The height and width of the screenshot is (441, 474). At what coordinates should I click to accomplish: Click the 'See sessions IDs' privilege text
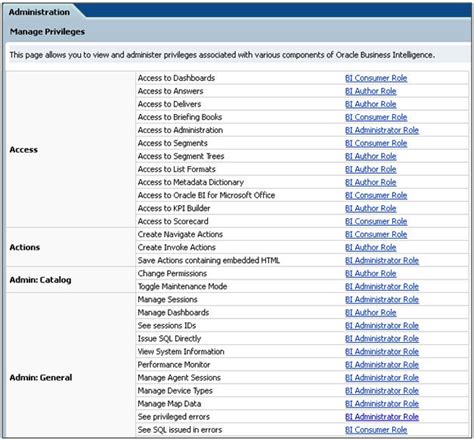(x=167, y=325)
